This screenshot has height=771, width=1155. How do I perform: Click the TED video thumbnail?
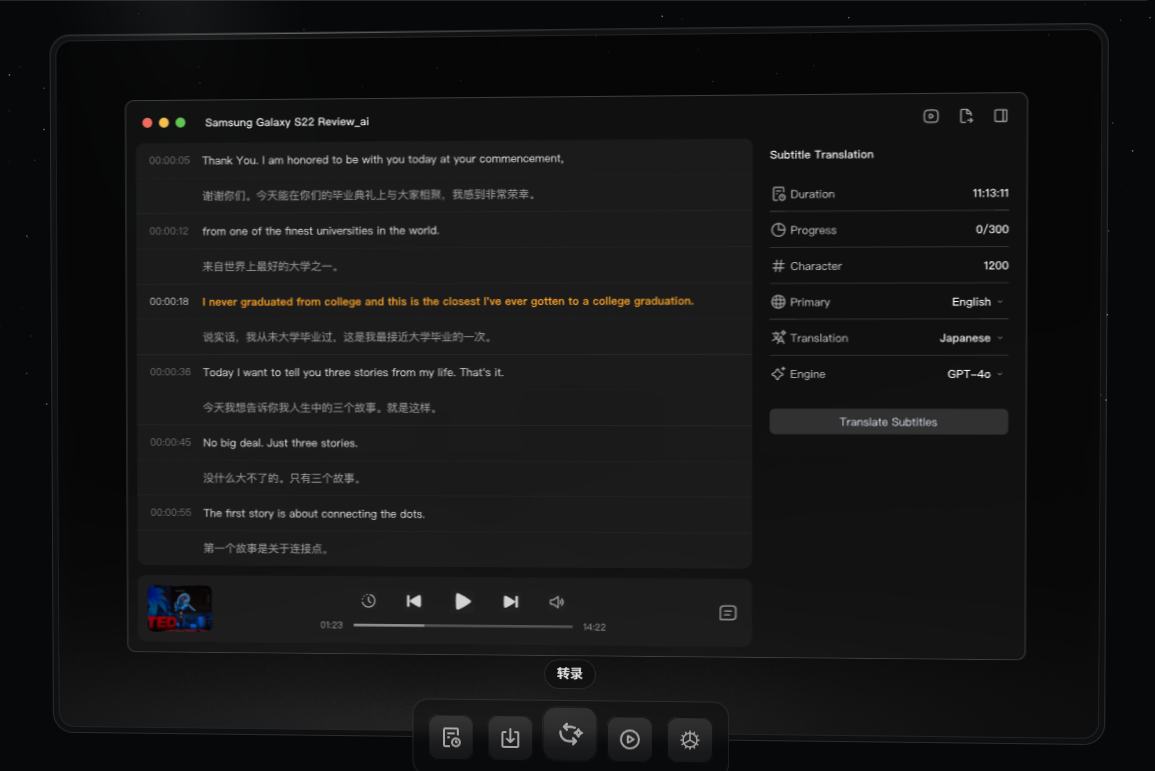[x=180, y=608]
